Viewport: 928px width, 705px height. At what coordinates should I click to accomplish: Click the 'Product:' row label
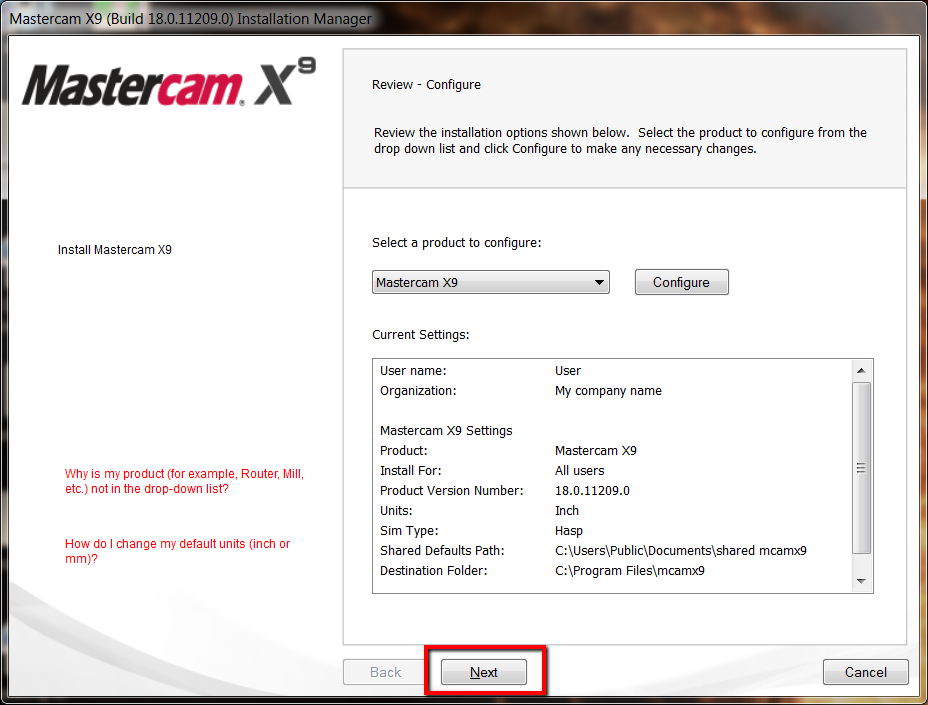tap(404, 450)
